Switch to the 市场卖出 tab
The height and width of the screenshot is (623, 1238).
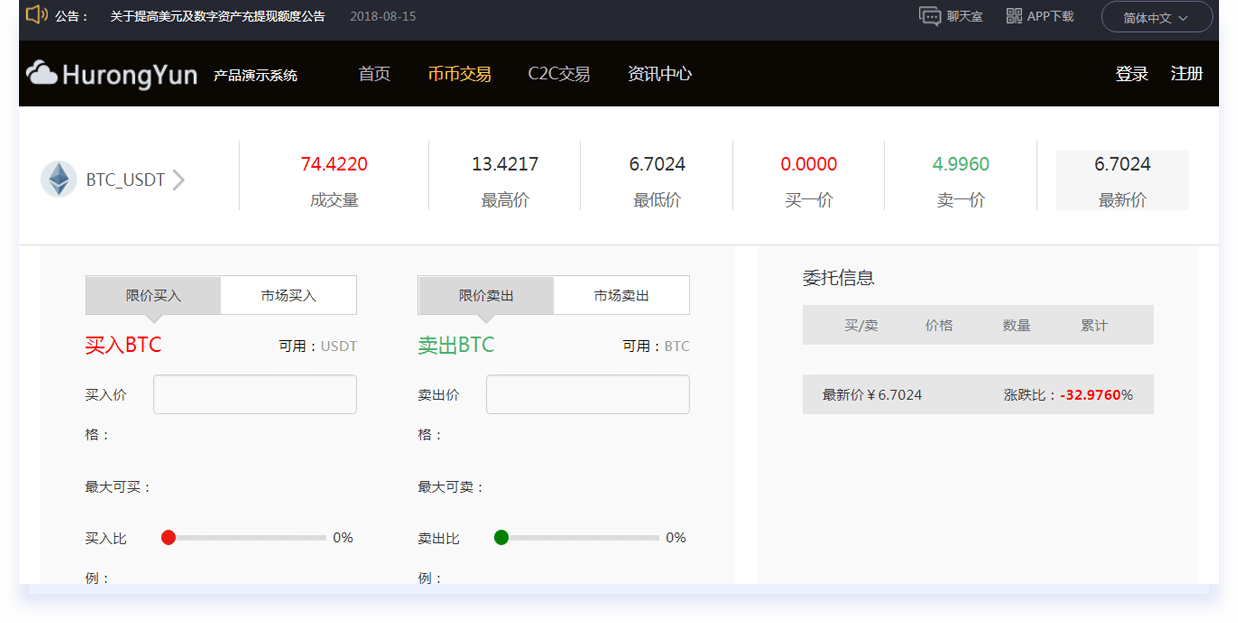(x=621, y=295)
